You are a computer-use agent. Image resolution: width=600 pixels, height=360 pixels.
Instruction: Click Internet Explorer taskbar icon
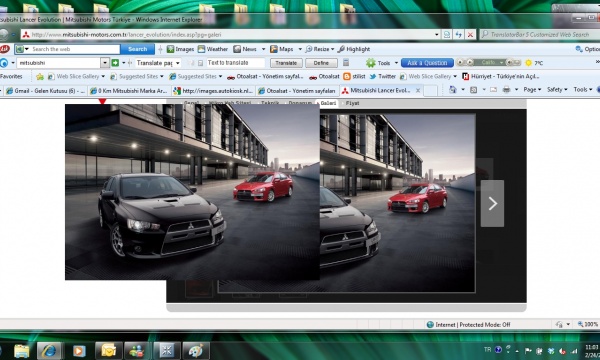coord(49,351)
